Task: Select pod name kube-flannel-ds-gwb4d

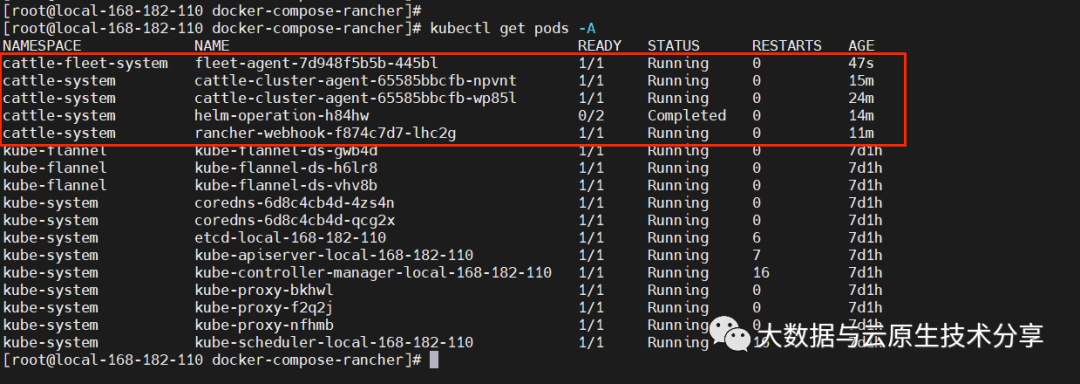Action: (286, 151)
